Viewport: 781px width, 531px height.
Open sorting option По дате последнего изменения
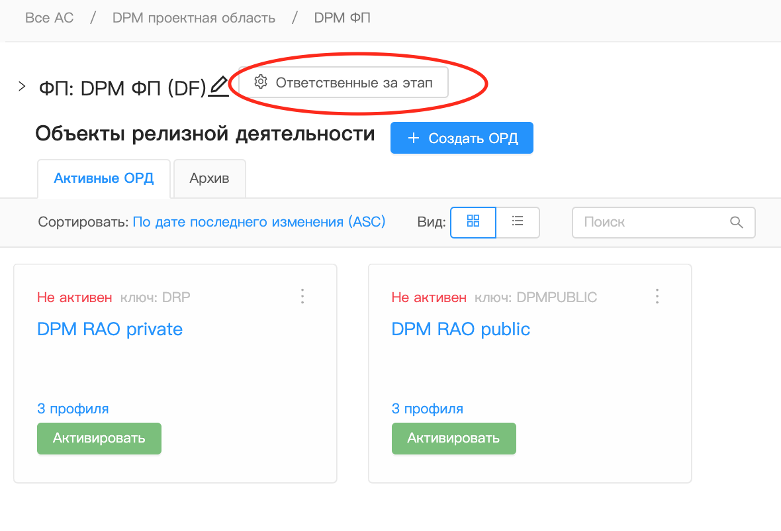[x=259, y=222]
